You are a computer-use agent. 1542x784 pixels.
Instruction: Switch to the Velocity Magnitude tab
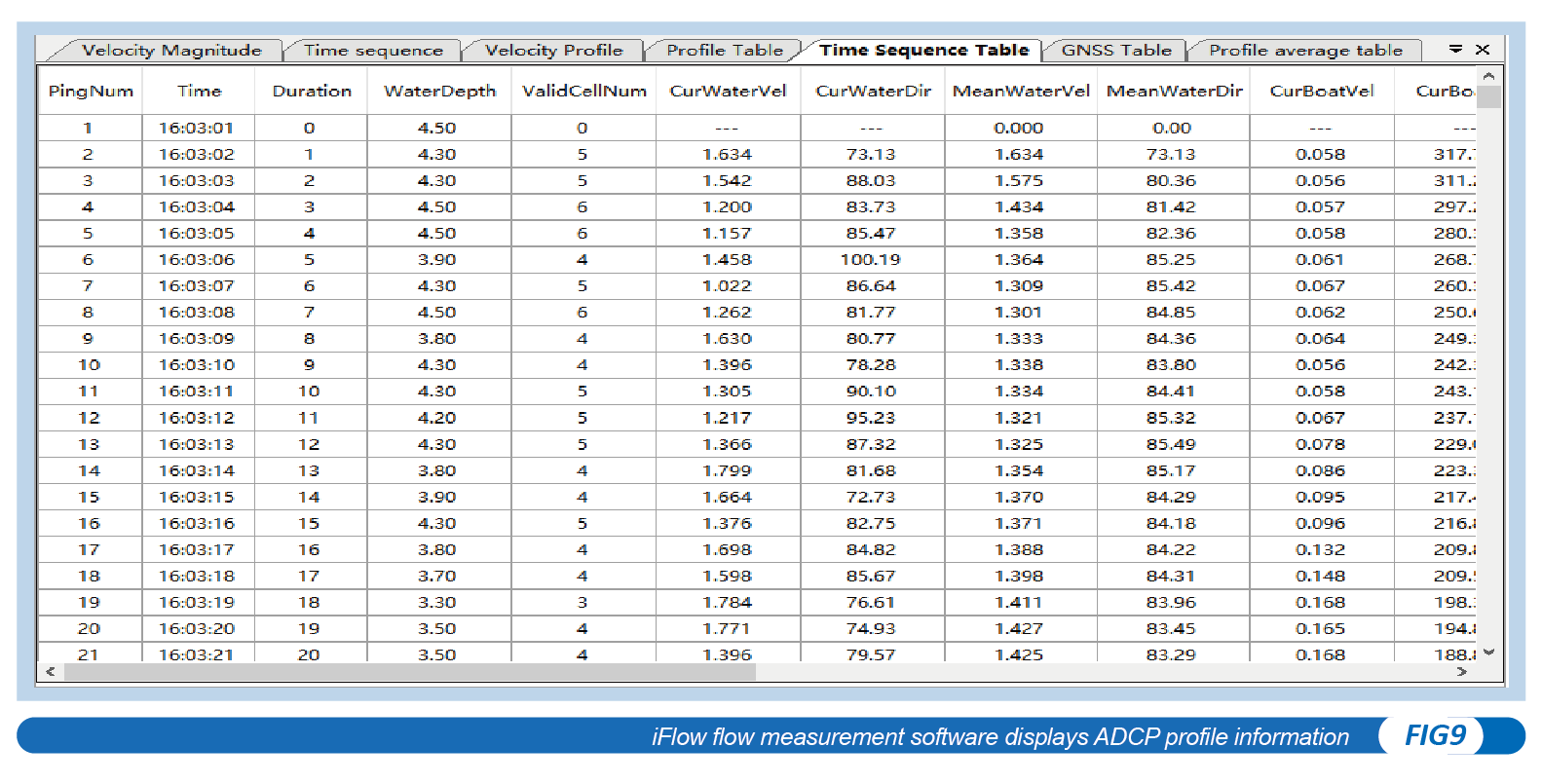pos(171,51)
